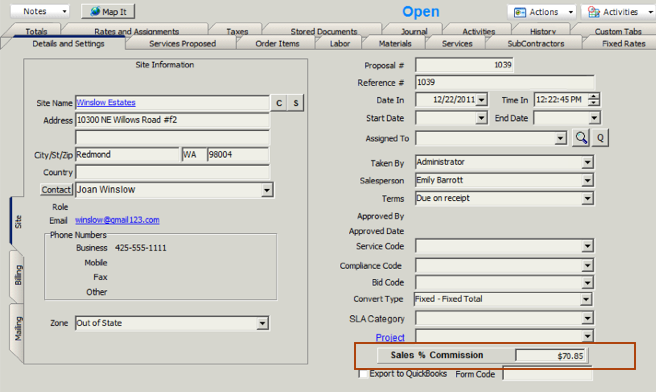Switch to the Order Items tab
This screenshot has width=656, height=392.
point(277,44)
